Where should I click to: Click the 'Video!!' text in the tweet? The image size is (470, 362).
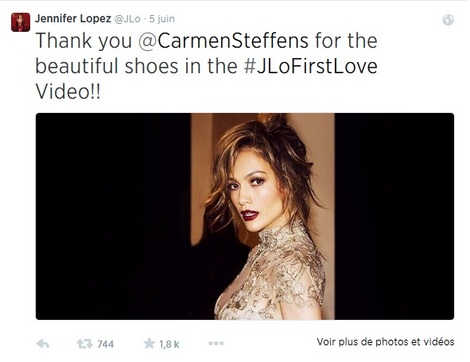pyautogui.click(x=68, y=91)
